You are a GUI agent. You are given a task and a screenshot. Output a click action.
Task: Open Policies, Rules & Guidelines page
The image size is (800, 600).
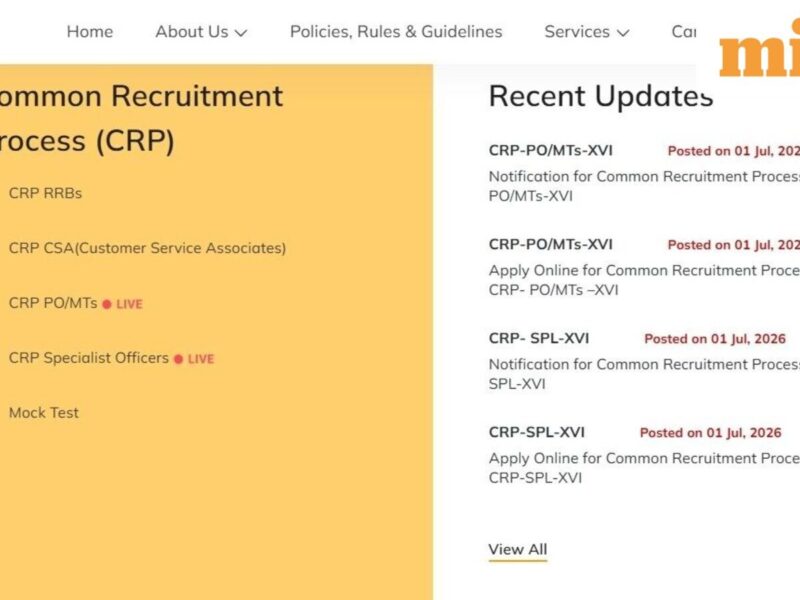pyautogui.click(x=396, y=32)
